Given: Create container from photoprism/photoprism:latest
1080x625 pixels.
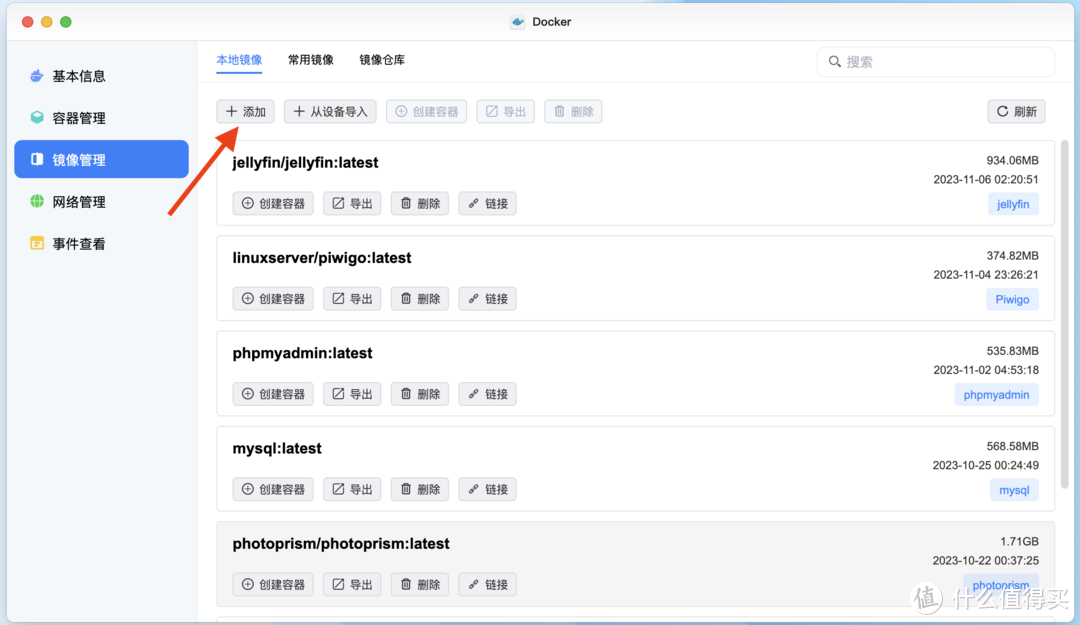Looking at the screenshot, I should point(273,584).
